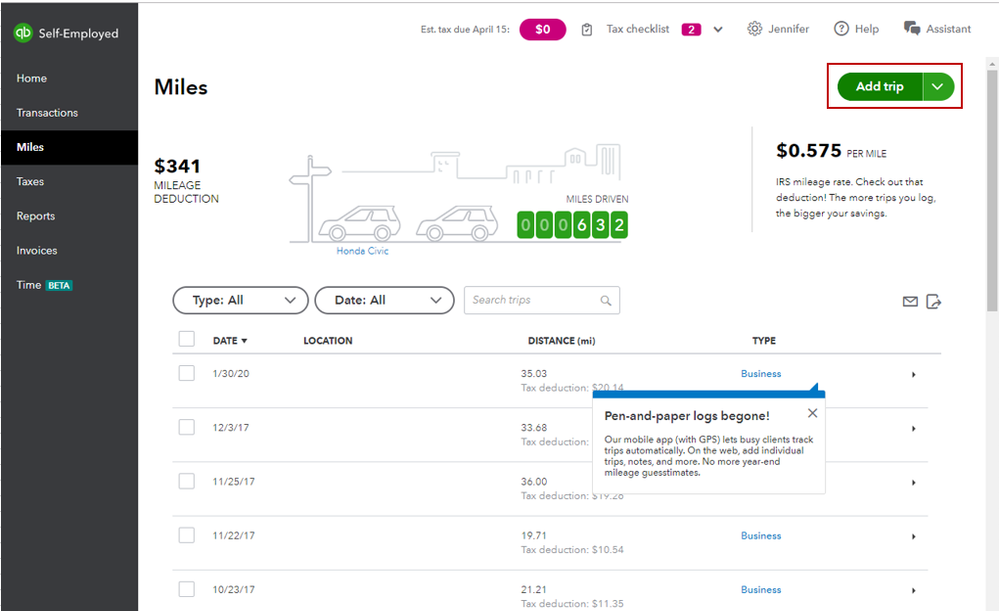This screenshot has width=999, height=611.
Task: Click the first car illustration above Honda Civic
Action: [x=359, y=224]
